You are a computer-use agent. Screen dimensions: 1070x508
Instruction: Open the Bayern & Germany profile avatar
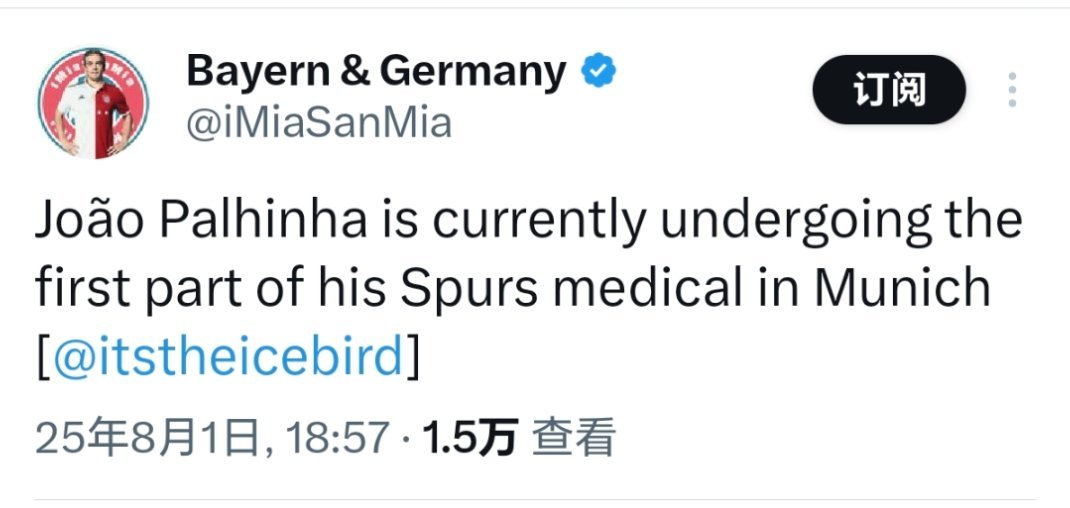click(93, 103)
